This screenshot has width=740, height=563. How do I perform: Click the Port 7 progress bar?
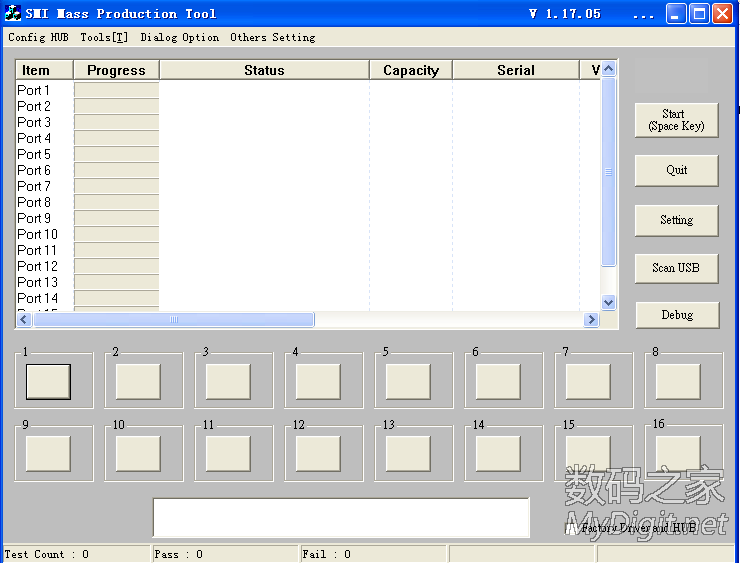point(117,186)
